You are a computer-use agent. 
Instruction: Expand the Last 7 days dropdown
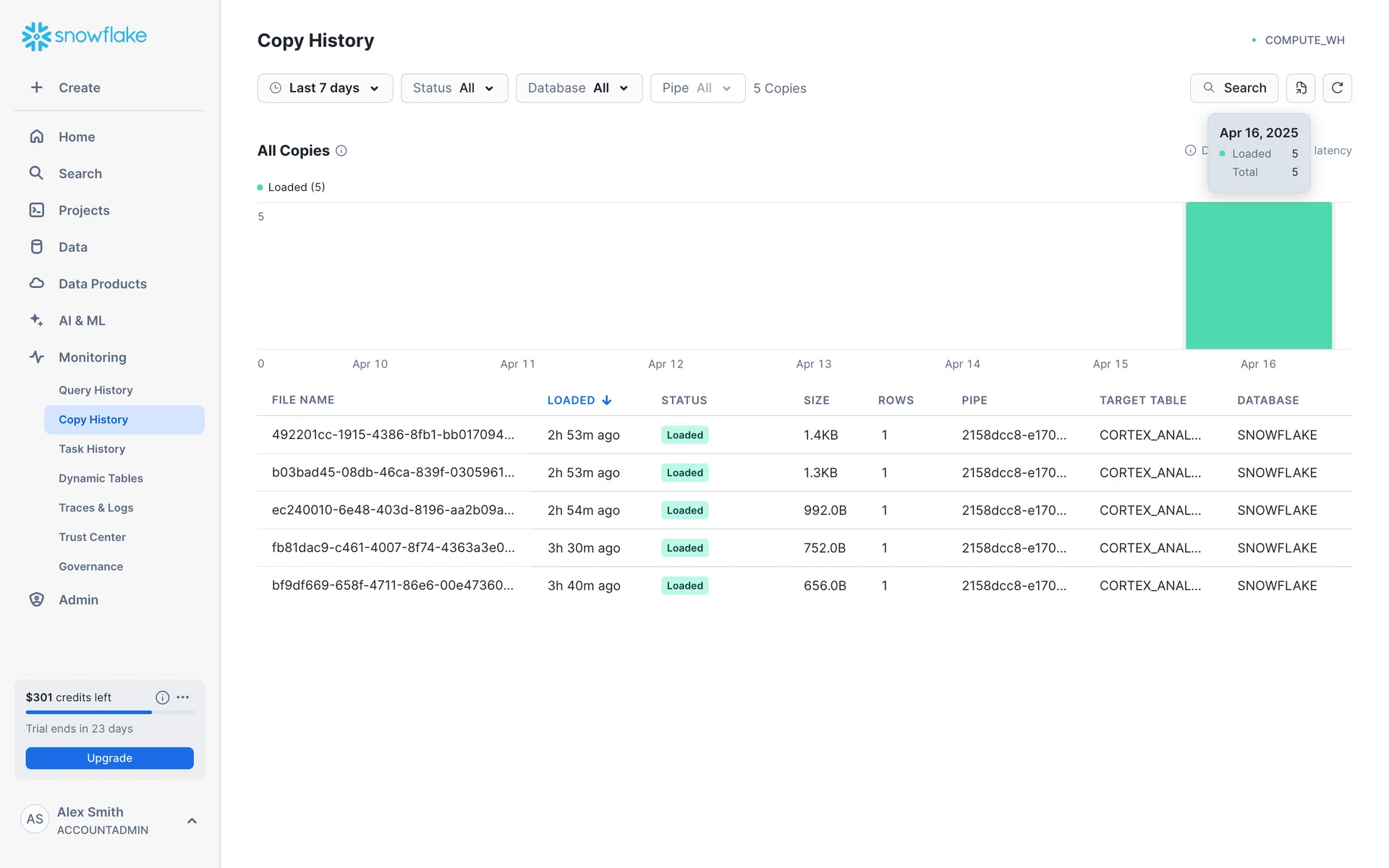pyautogui.click(x=325, y=88)
